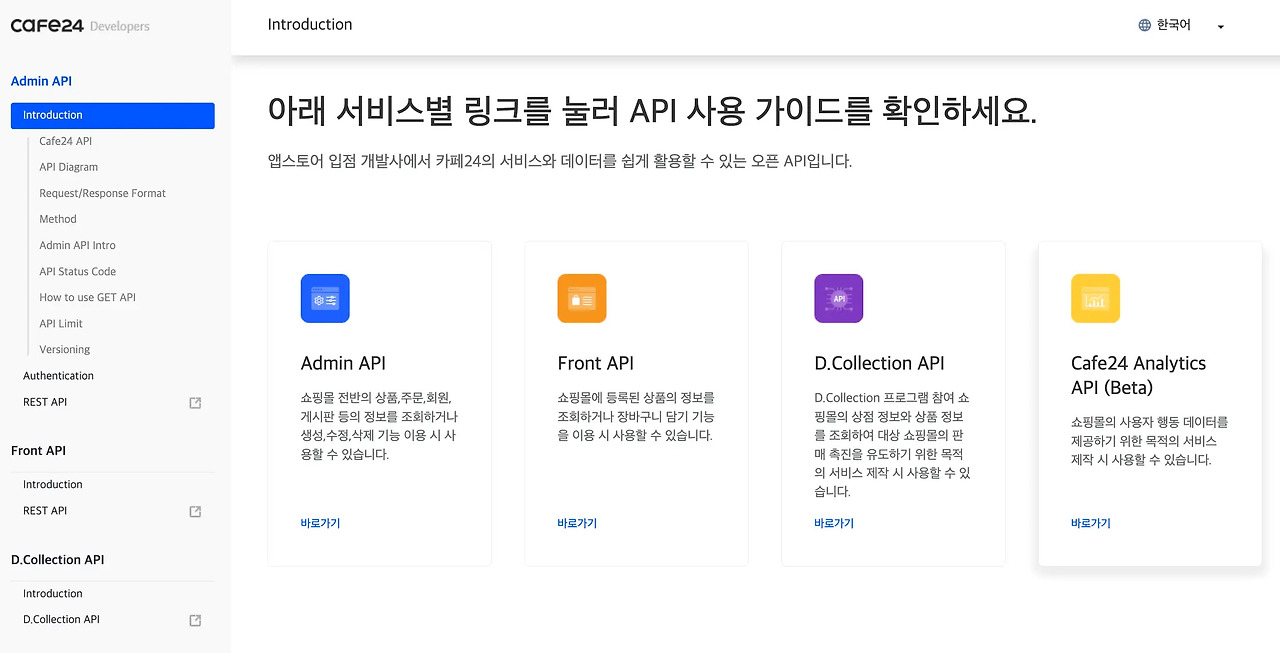The height and width of the screenshot is (653, 1280).
Task: Select Introduction under Front API
Action: 52,484
